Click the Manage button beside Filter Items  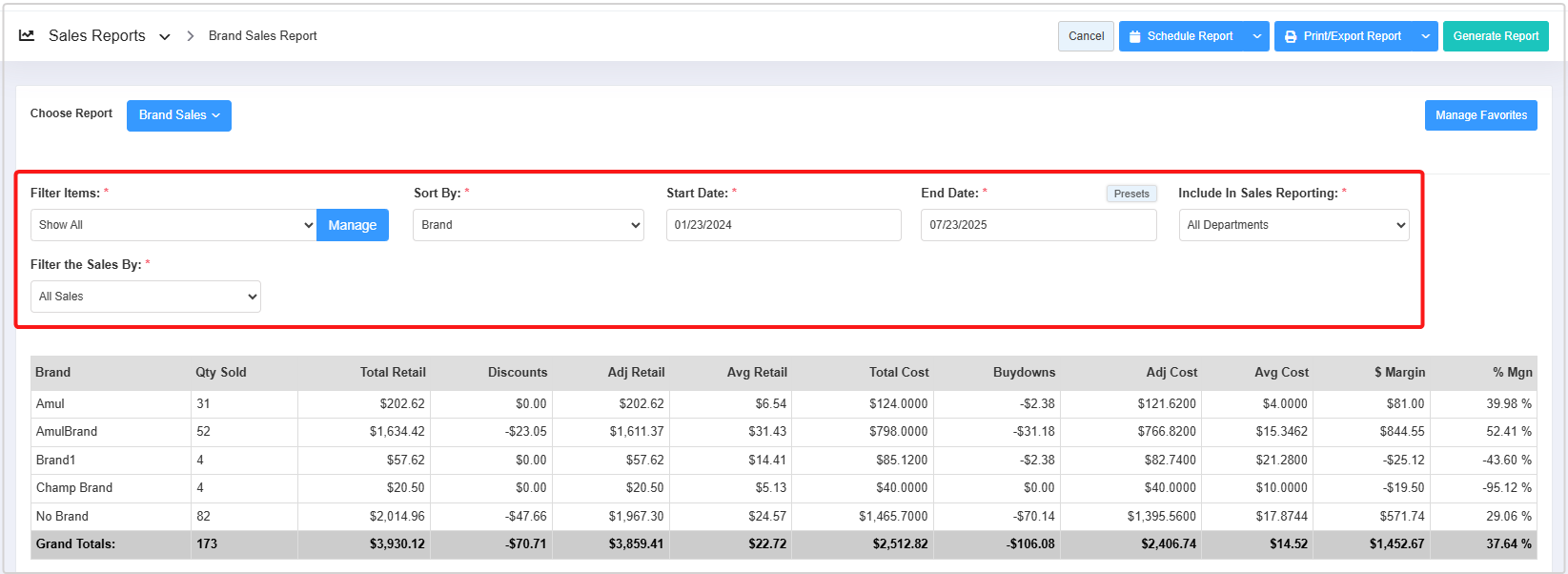coord(353,225)
